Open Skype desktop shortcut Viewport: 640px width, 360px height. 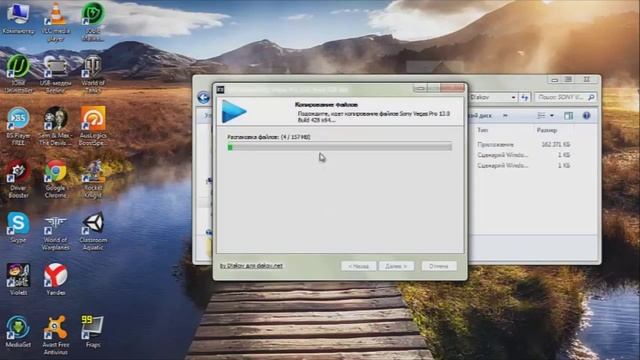(18, 228)
